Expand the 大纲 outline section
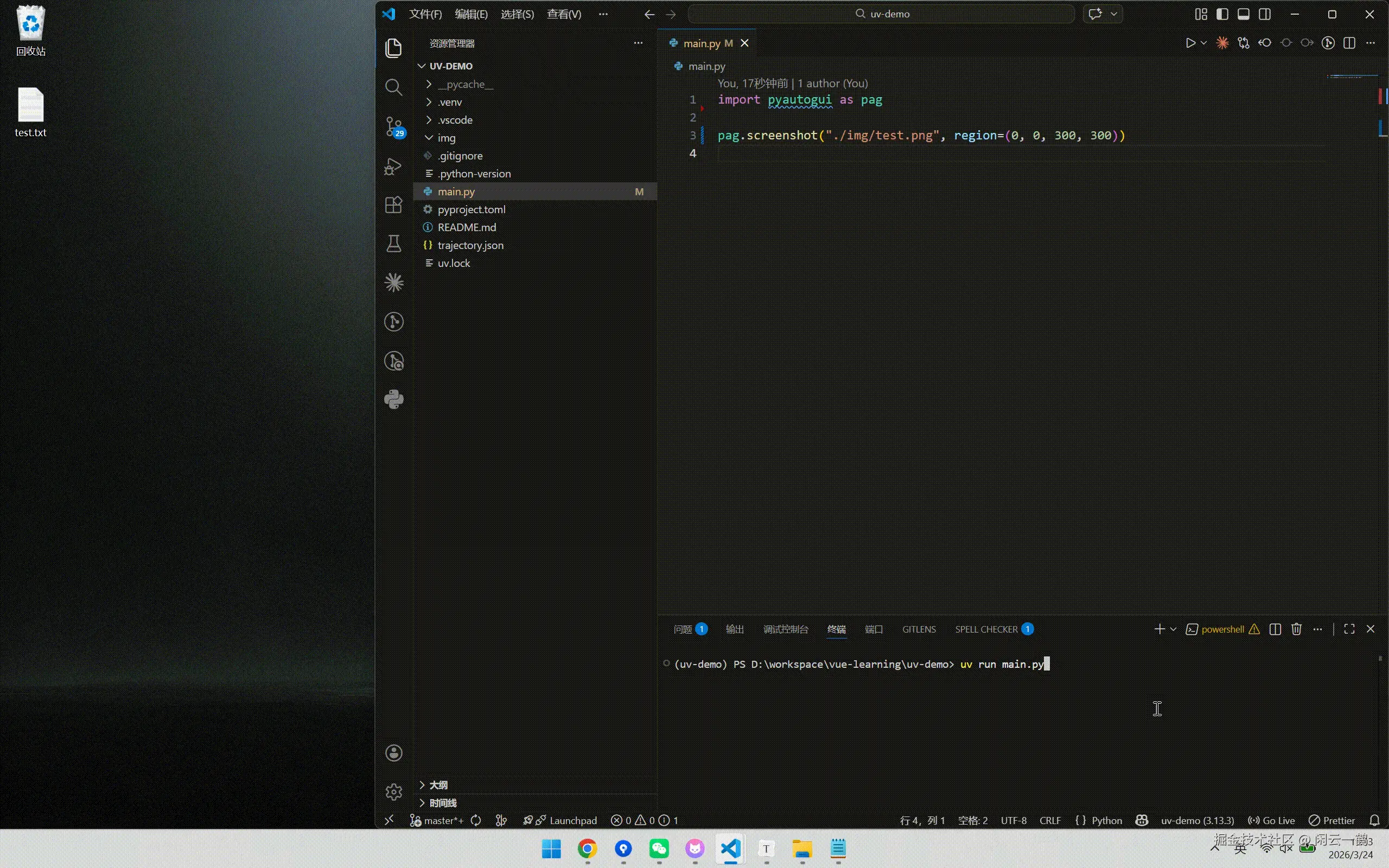The width and height of the screenshot is (1389, 868). point(438,785)
